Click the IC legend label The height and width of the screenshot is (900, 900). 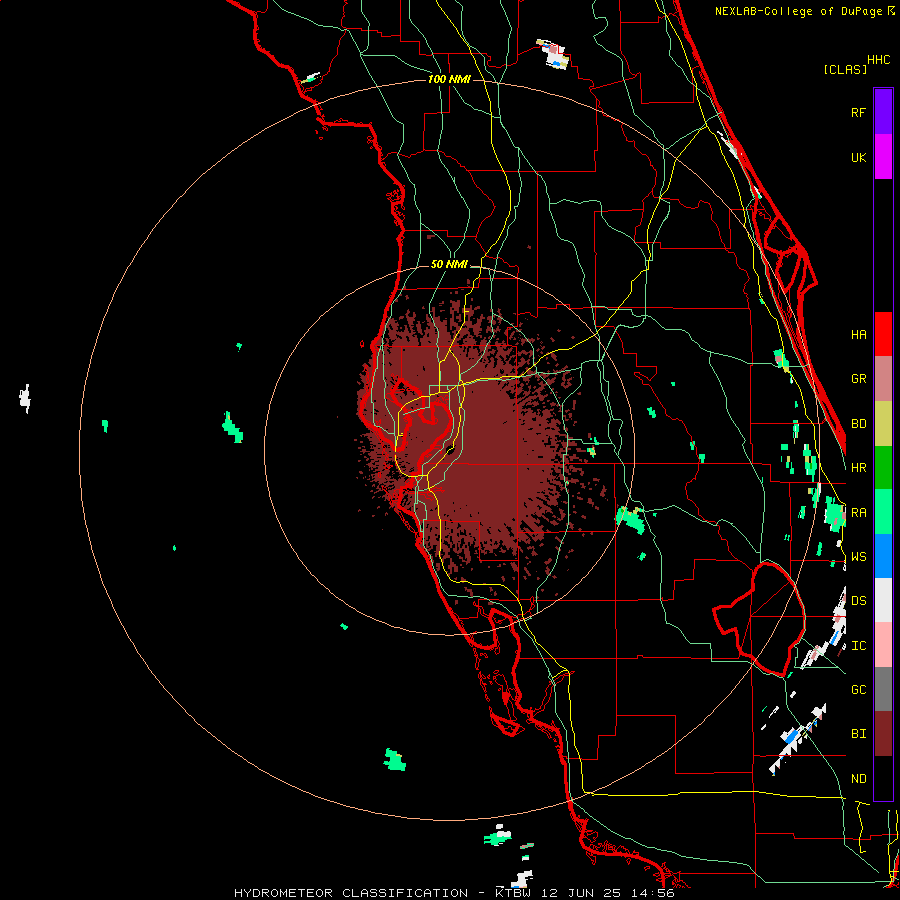coord(858,646)
